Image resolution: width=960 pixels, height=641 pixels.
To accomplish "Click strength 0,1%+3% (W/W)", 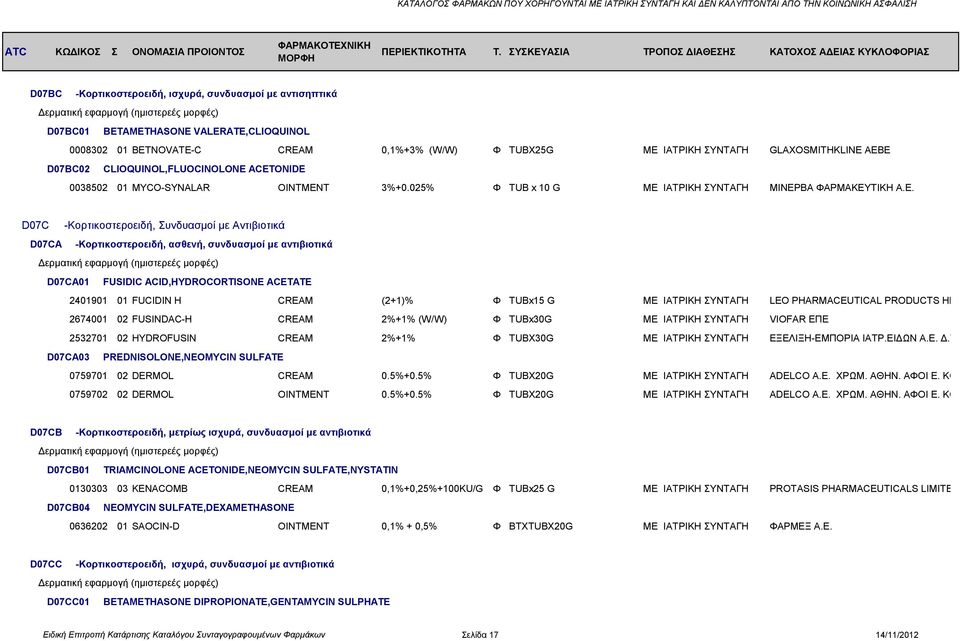I will tap(419, 150).
